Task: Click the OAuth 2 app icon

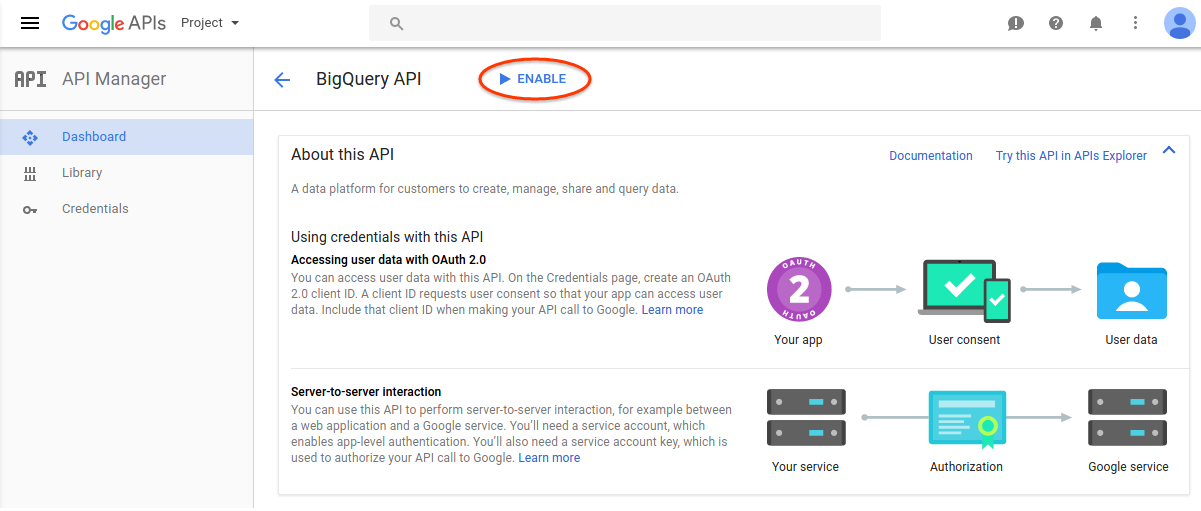Action: click(798, 289)
